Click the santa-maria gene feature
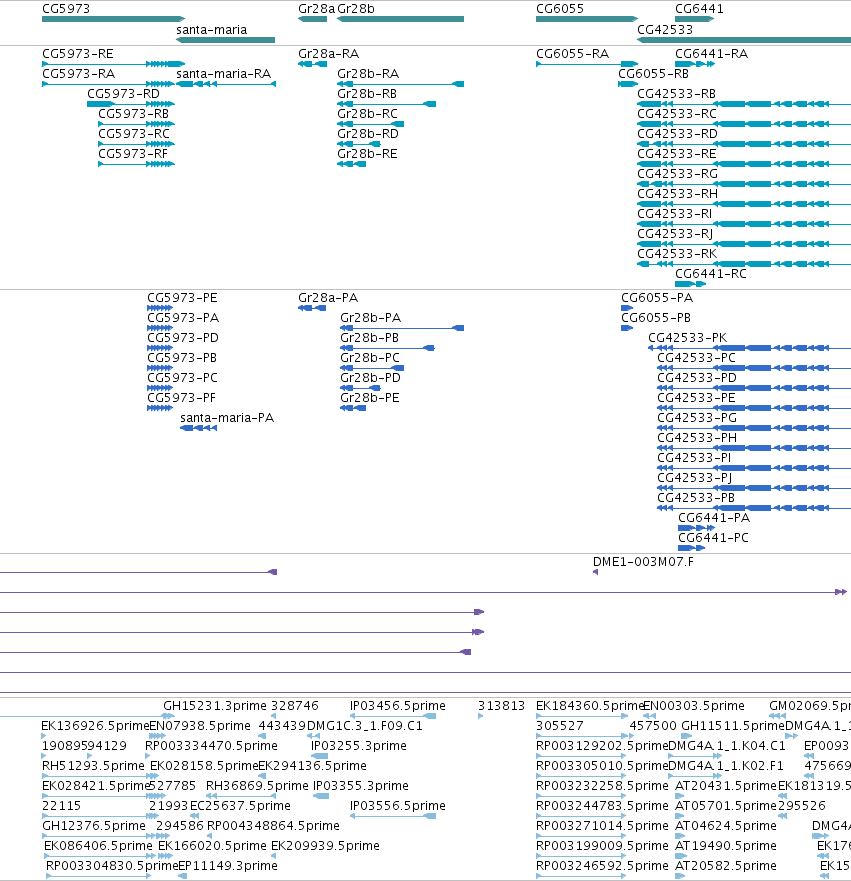 click(225, 40)
